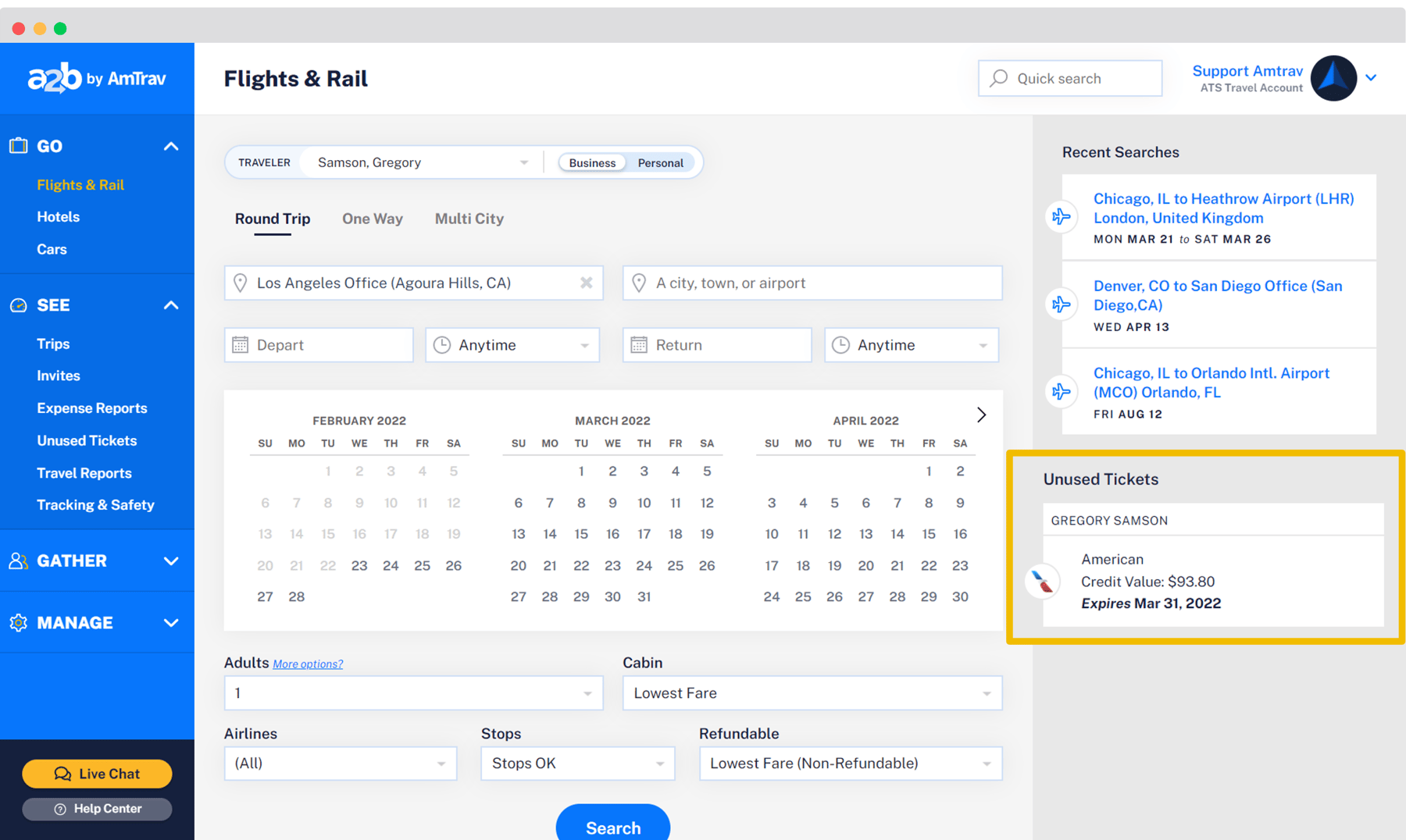Open Live Chat support
Screen dimensions: 1406x840
97,774
